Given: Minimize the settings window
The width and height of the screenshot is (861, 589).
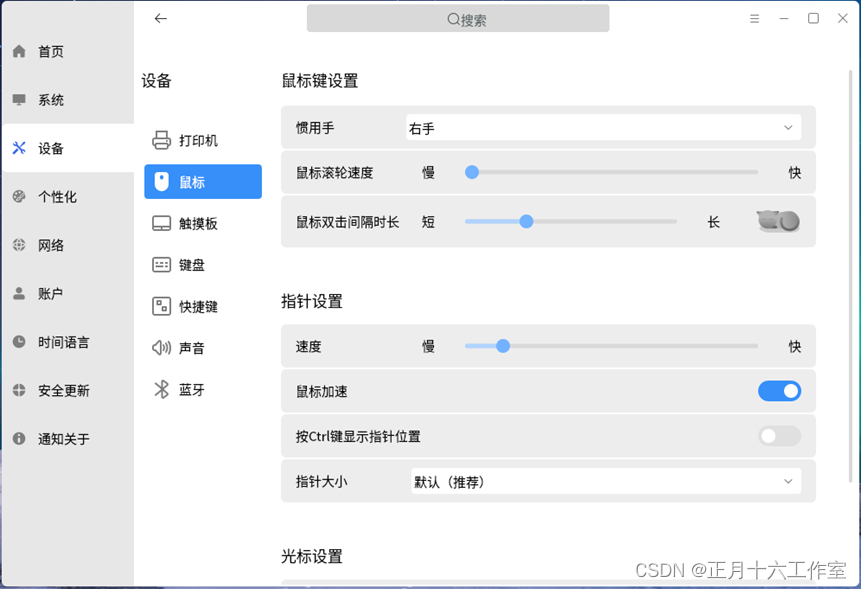Looking at the screenshot, I should 784,19.
